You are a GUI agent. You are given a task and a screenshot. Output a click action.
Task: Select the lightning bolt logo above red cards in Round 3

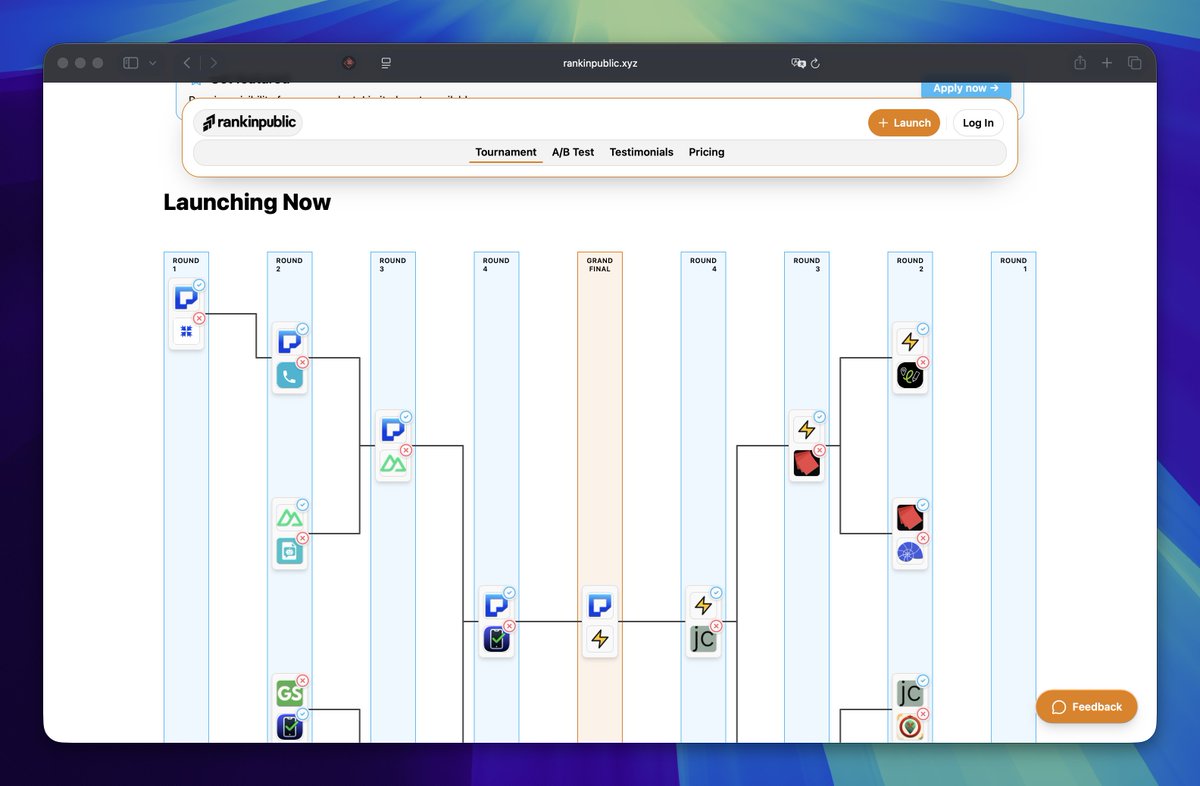click(x=807, y=430)
